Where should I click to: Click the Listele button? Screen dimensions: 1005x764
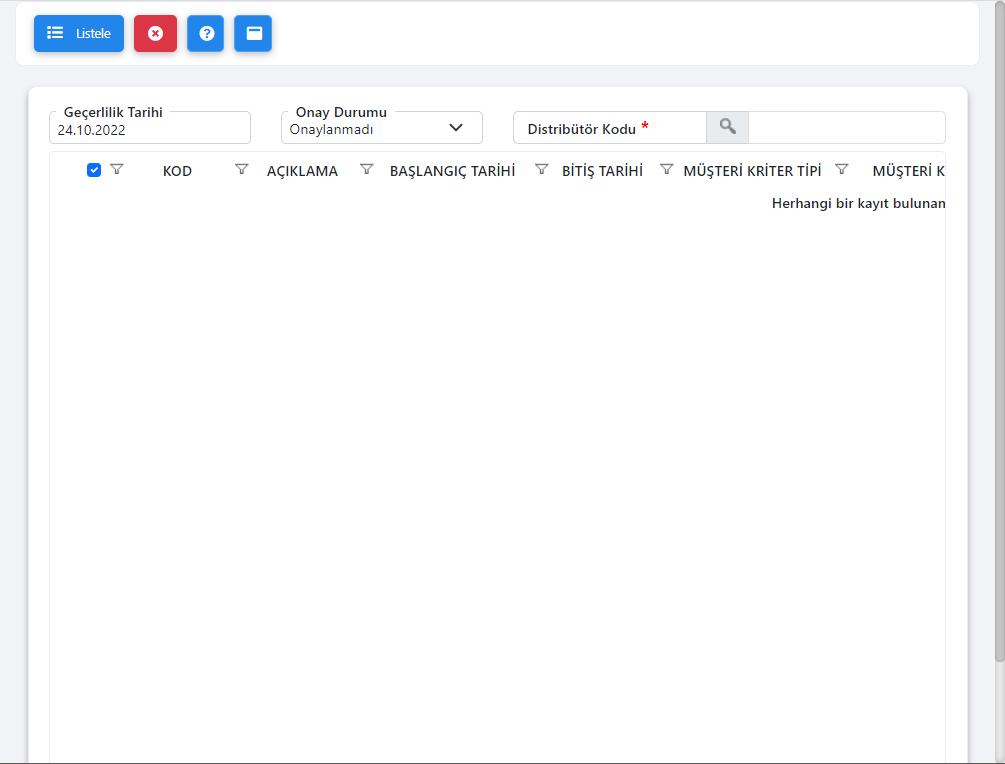coord(79,33)
